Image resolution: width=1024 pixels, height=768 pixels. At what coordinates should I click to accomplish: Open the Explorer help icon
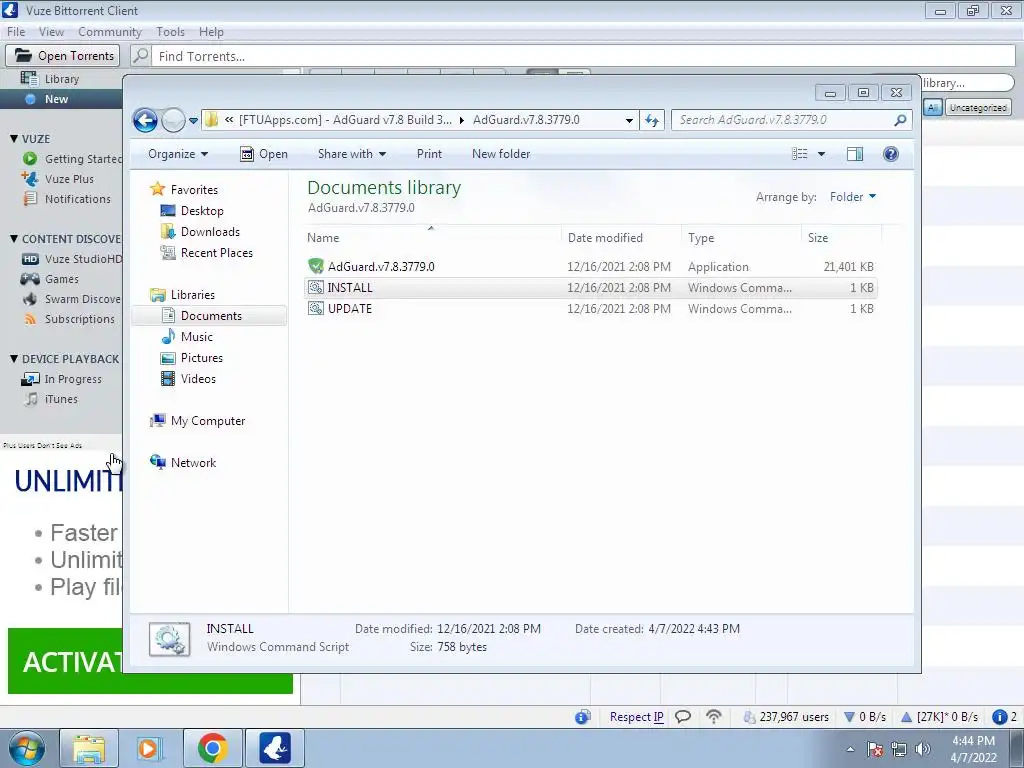pyautogui.click(x=890, y=154)
